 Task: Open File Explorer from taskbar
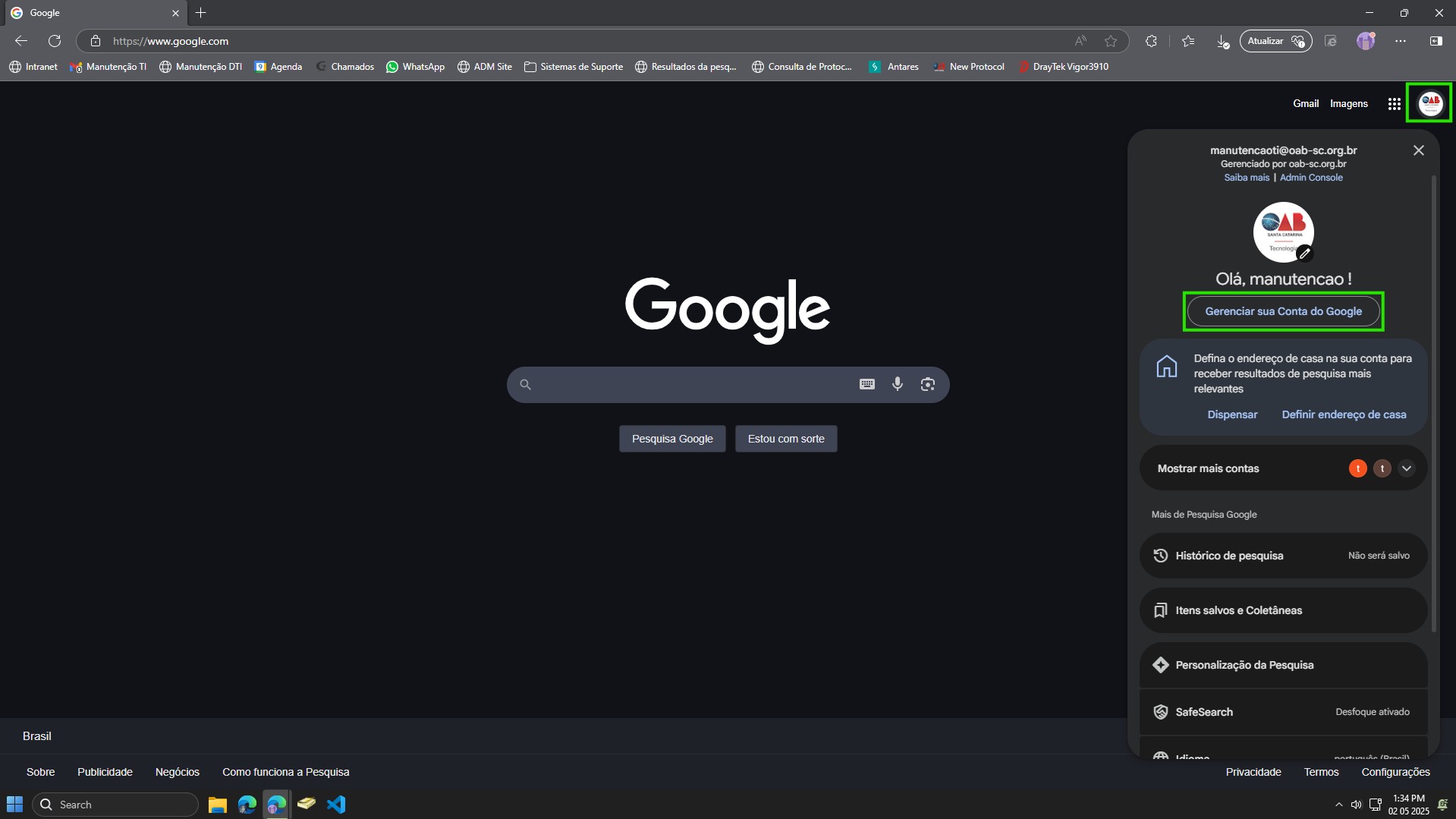coord(218,805)
